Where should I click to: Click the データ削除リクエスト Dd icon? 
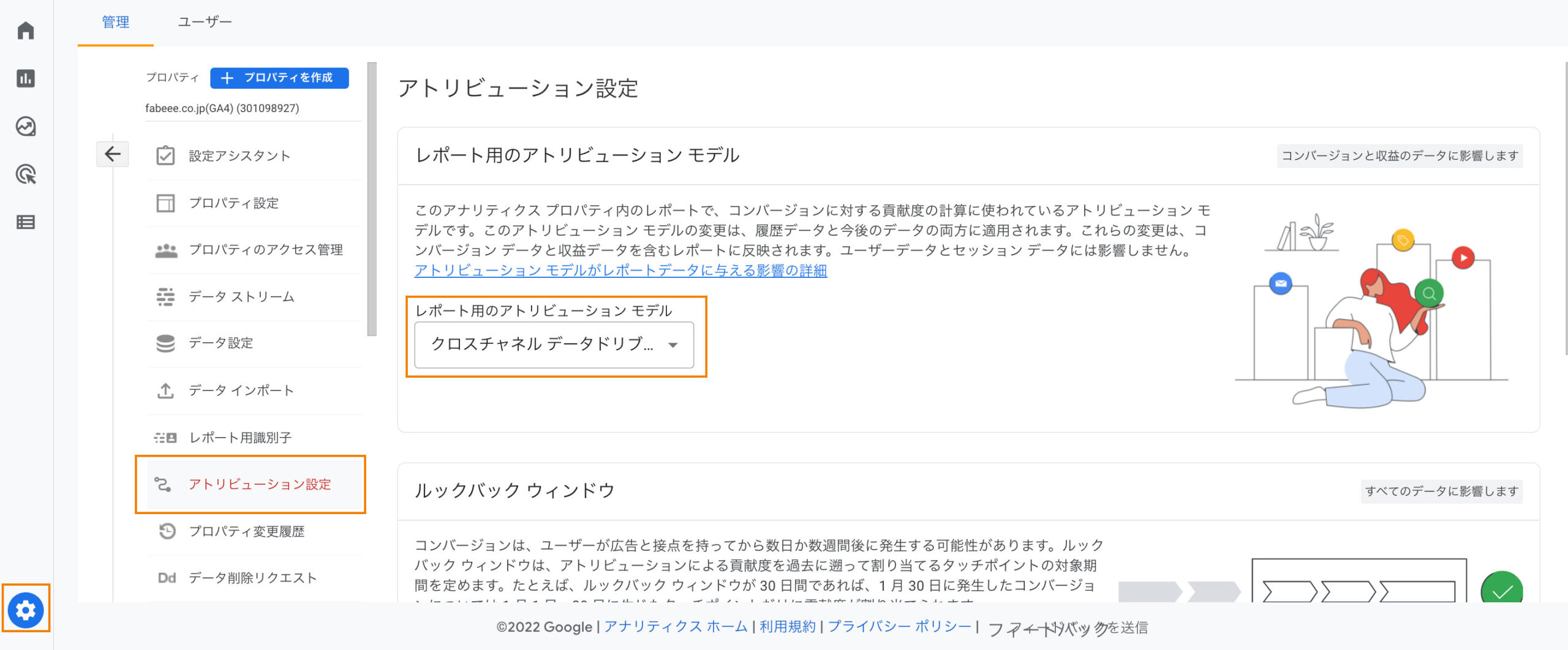(167, 578)
